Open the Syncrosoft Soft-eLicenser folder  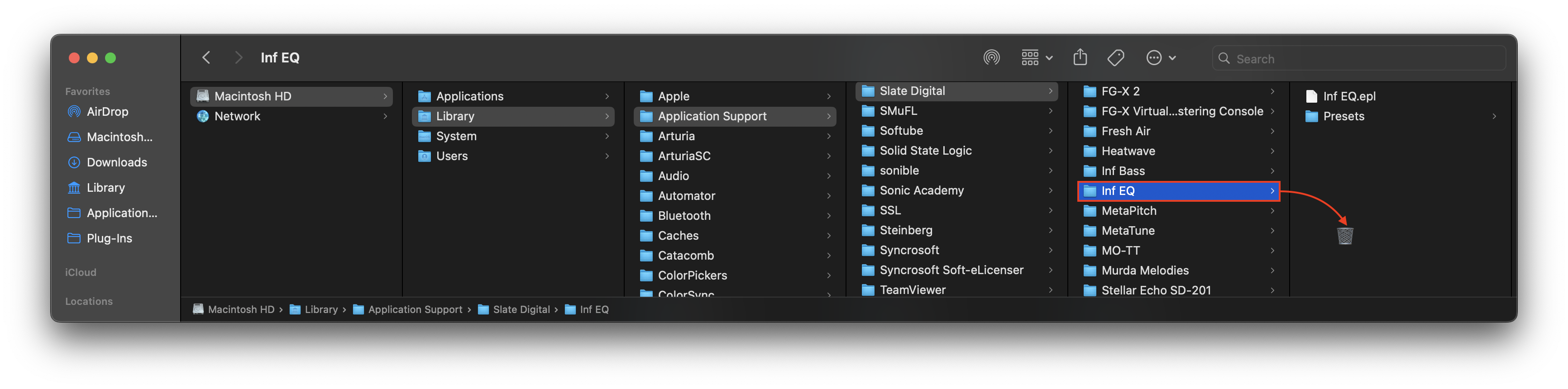click(x=956, y=270)
